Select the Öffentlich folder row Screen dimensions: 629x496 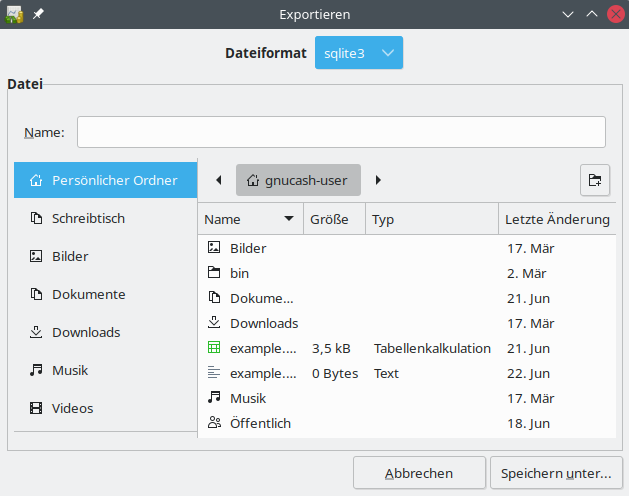pyautogui.click(x=260, y=423)
